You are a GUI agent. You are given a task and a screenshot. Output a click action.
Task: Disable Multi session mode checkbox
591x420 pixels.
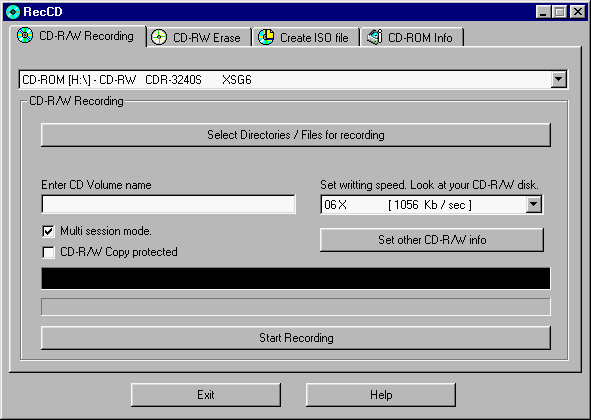pyautogui.click(x=48, y=231)
